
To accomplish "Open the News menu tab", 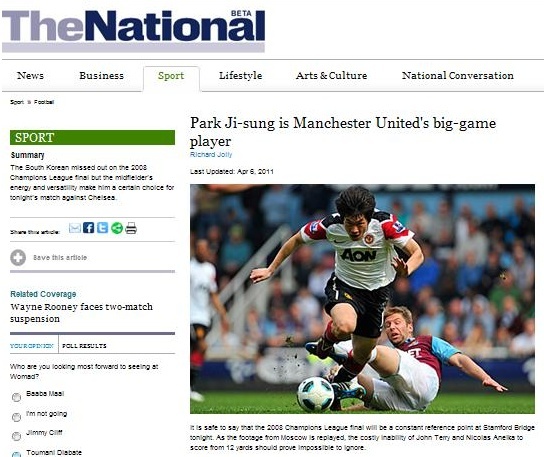I will point(31,76).
